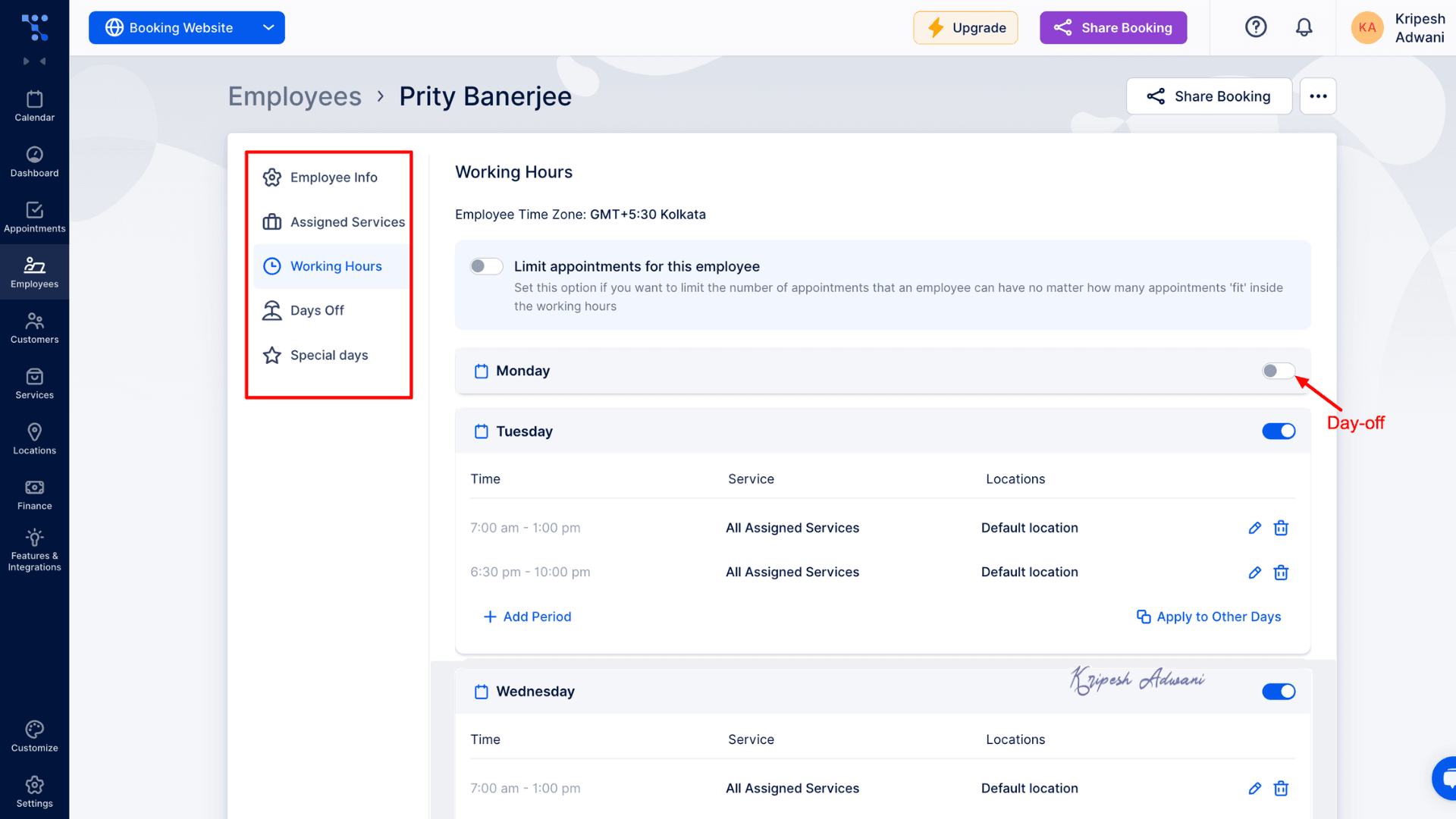Click the Prity Banerjee page title
The height and width of the screenshot is (819, 1456).
click(485, 96)
